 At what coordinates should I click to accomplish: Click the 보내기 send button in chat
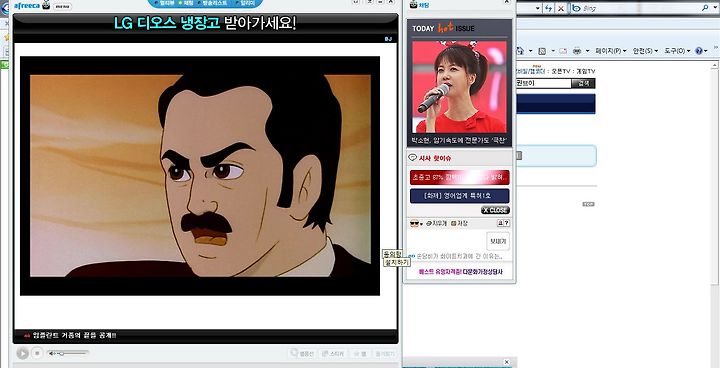498,241
